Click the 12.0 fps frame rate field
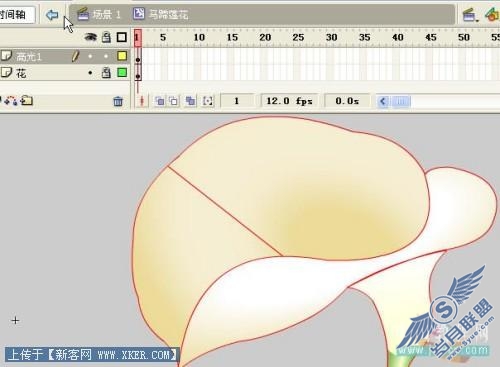 (289, 101)
